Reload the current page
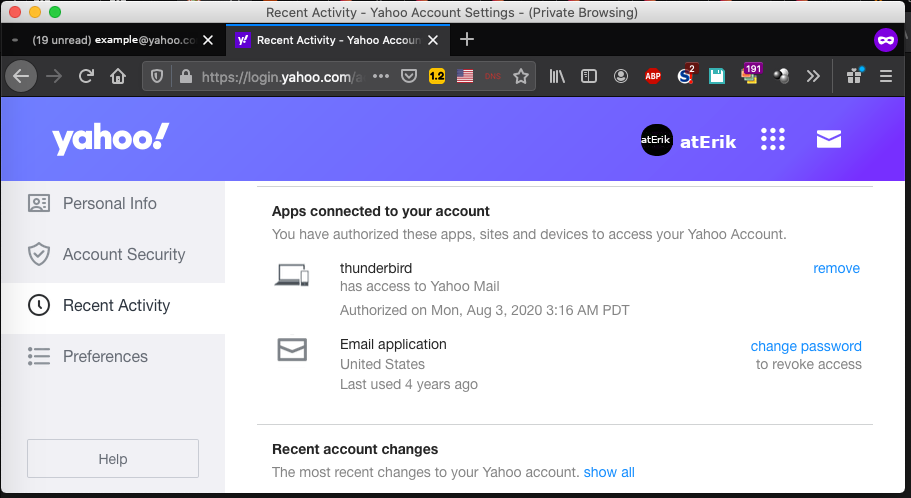The width and height of the screenshot is (911, 498). 86,76
